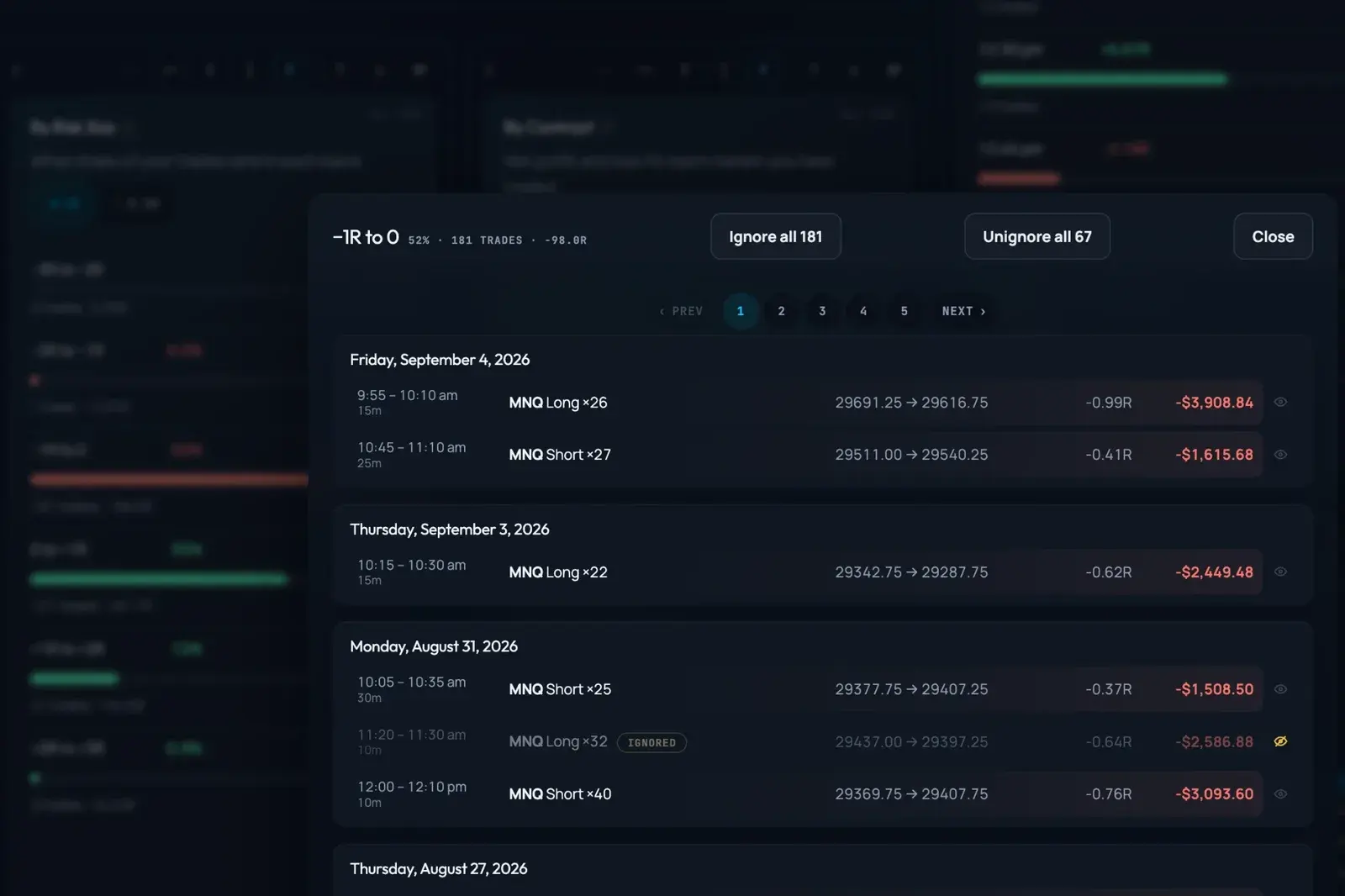Click the 12:00 – 12:10 pm time

(412, 788)
